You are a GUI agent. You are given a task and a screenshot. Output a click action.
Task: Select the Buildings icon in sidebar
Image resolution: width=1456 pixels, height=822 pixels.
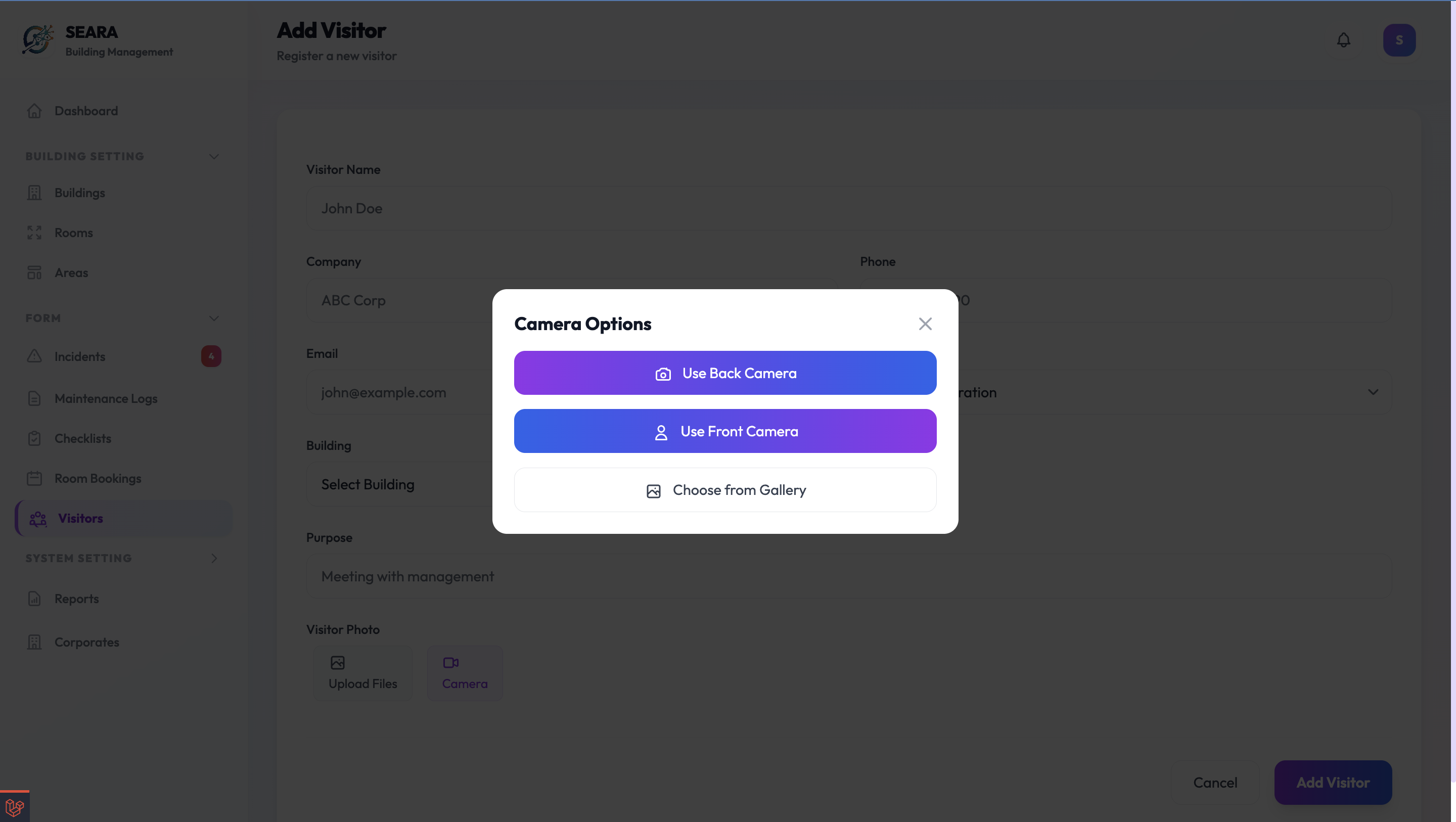pos(34,192)
